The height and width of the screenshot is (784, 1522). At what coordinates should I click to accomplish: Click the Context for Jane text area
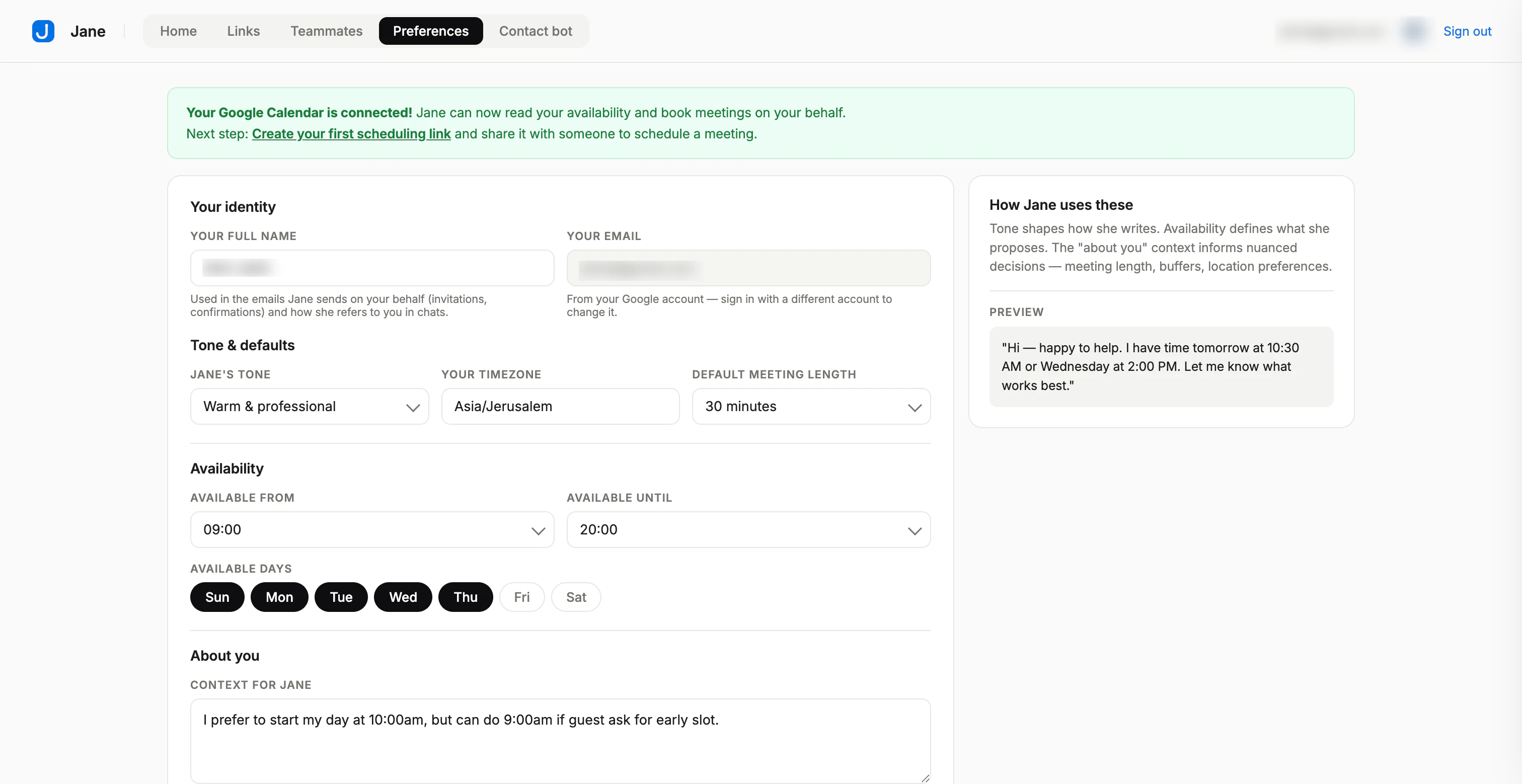pyautogui.click(x=560, y=741)
